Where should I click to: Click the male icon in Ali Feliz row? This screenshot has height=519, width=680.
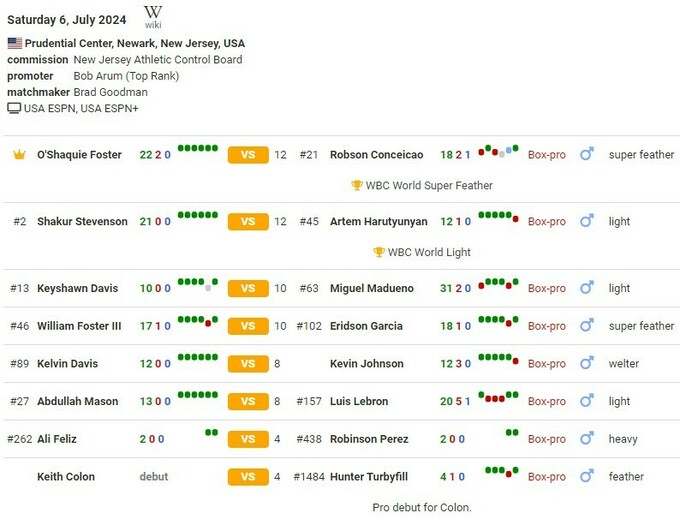click(587, 439)
